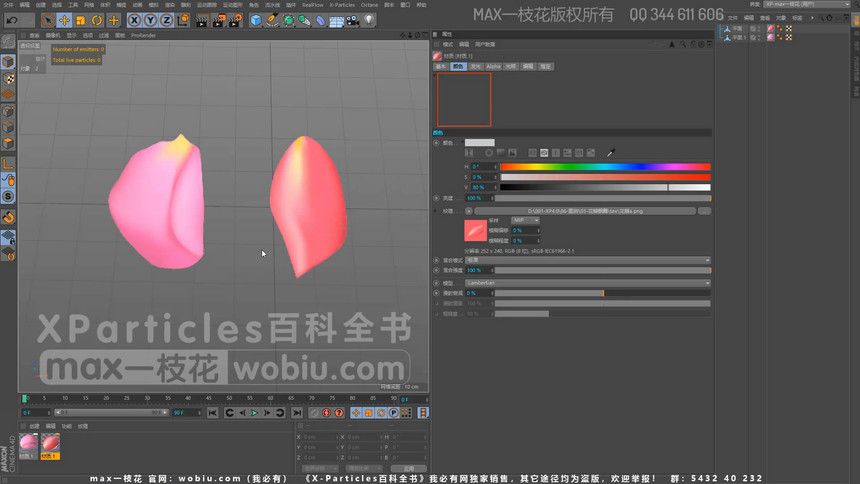Open the Octane menu

(x=369, y=5)
